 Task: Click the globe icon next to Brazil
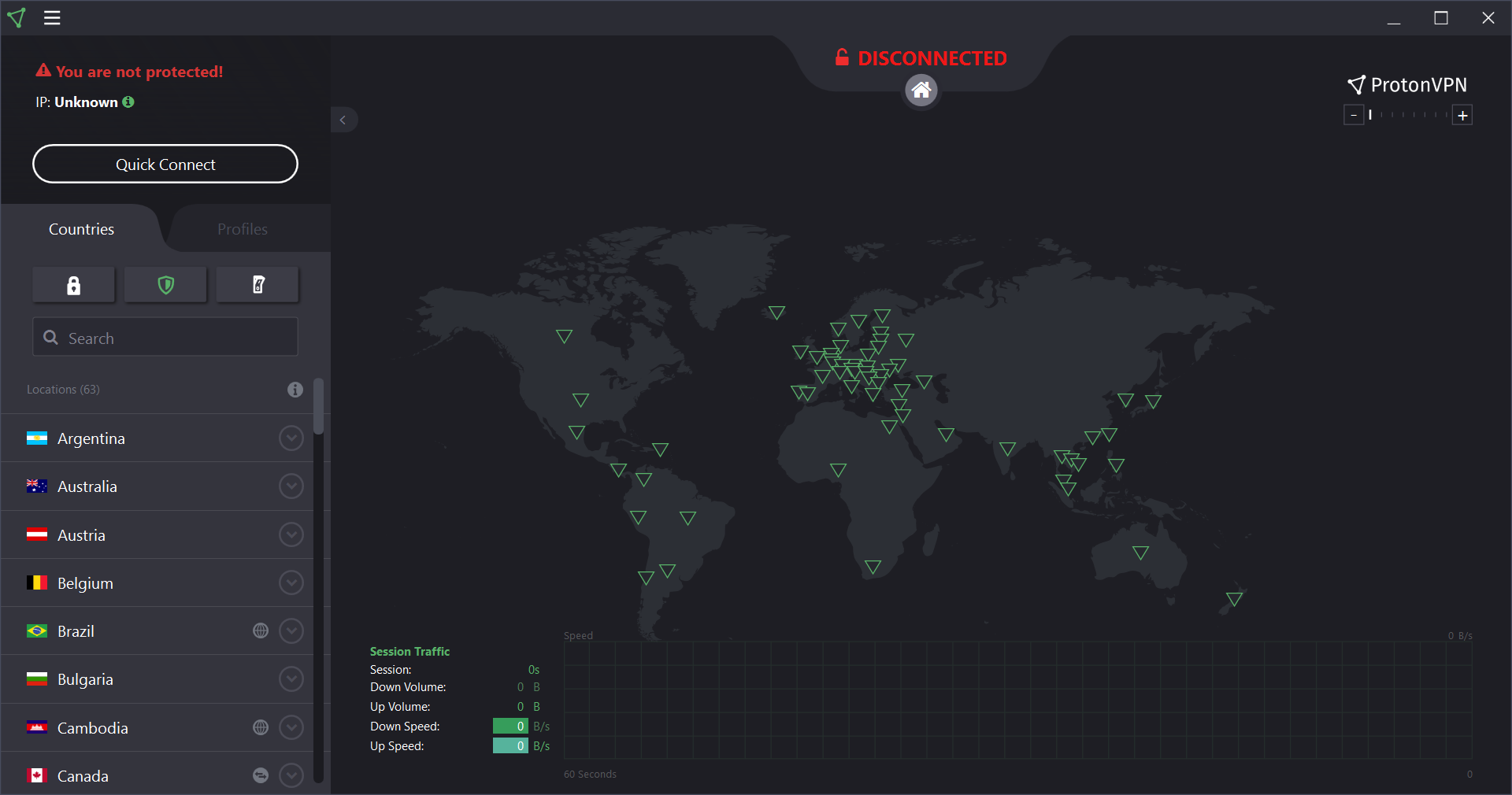(x=260, y=630)
